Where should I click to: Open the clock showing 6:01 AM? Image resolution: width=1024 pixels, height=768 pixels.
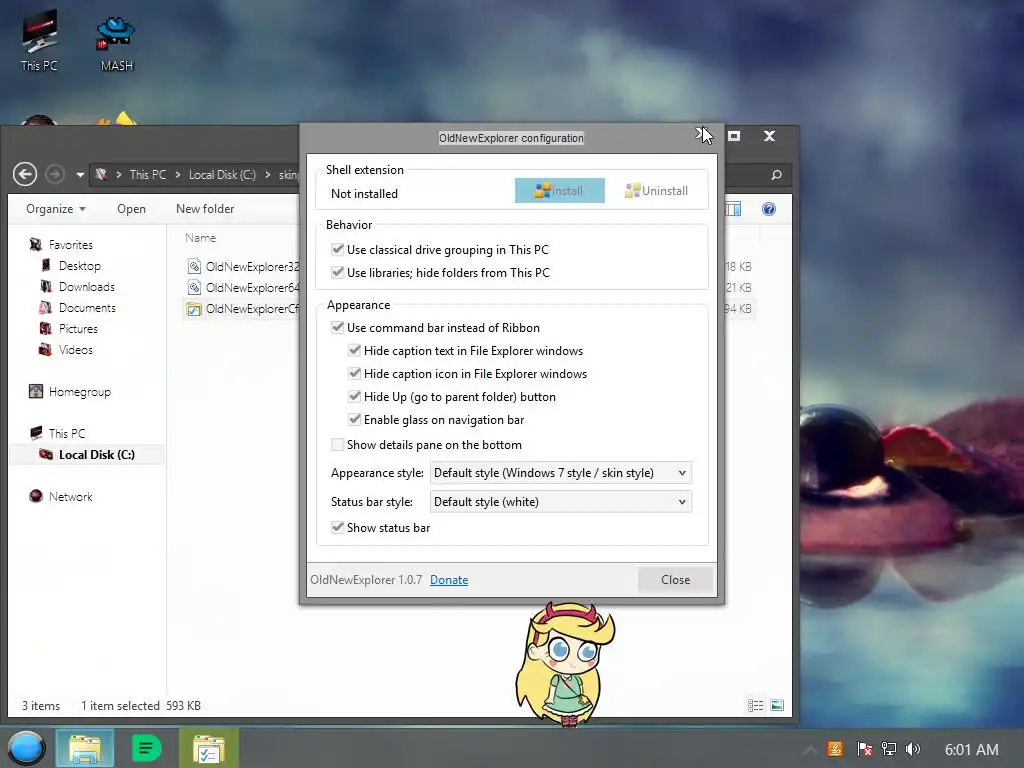972,750
